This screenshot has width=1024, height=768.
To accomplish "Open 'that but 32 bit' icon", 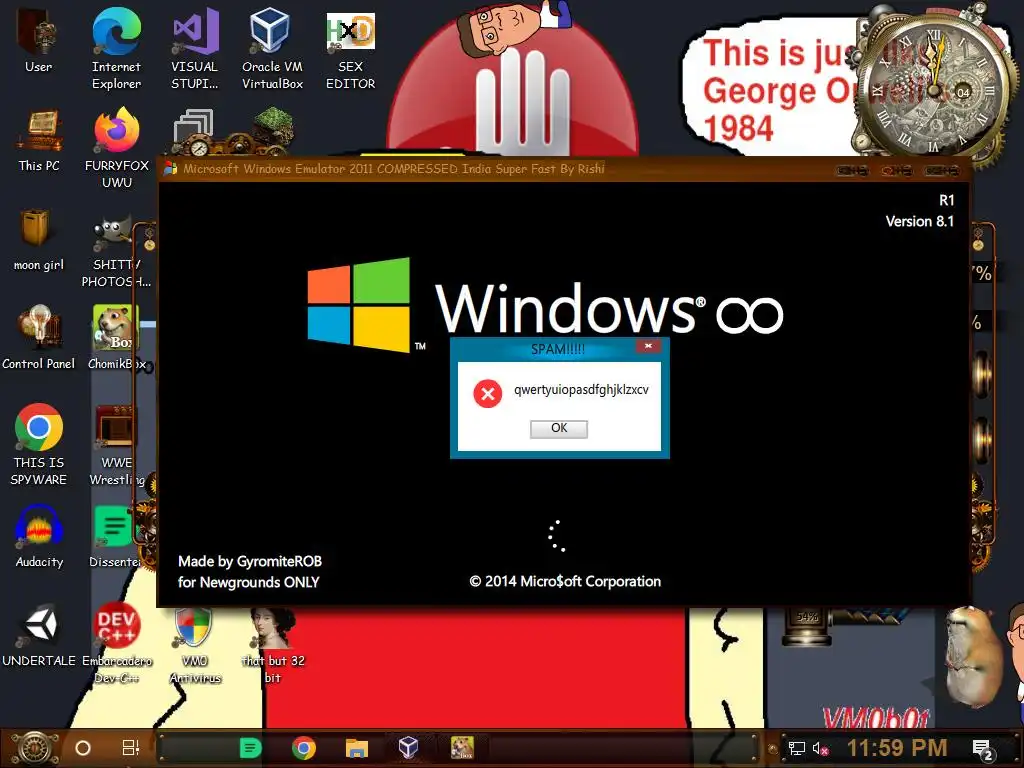I will (x=273, y=645).
